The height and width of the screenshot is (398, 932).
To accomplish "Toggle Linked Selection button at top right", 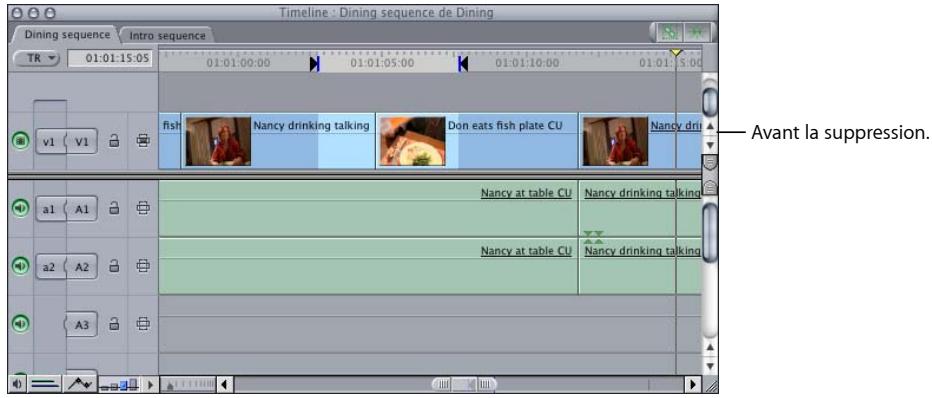I will pos(670,33).
